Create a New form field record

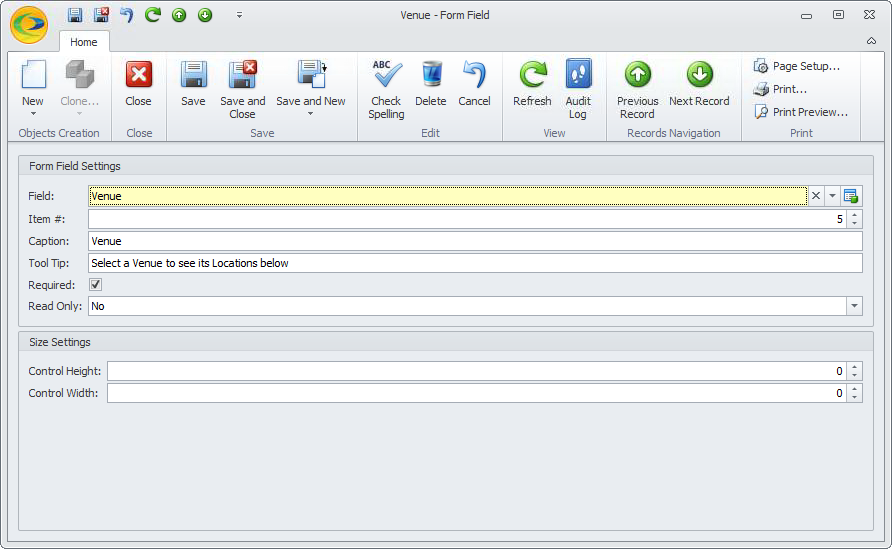pyautogui.click(x=33, y=83)
